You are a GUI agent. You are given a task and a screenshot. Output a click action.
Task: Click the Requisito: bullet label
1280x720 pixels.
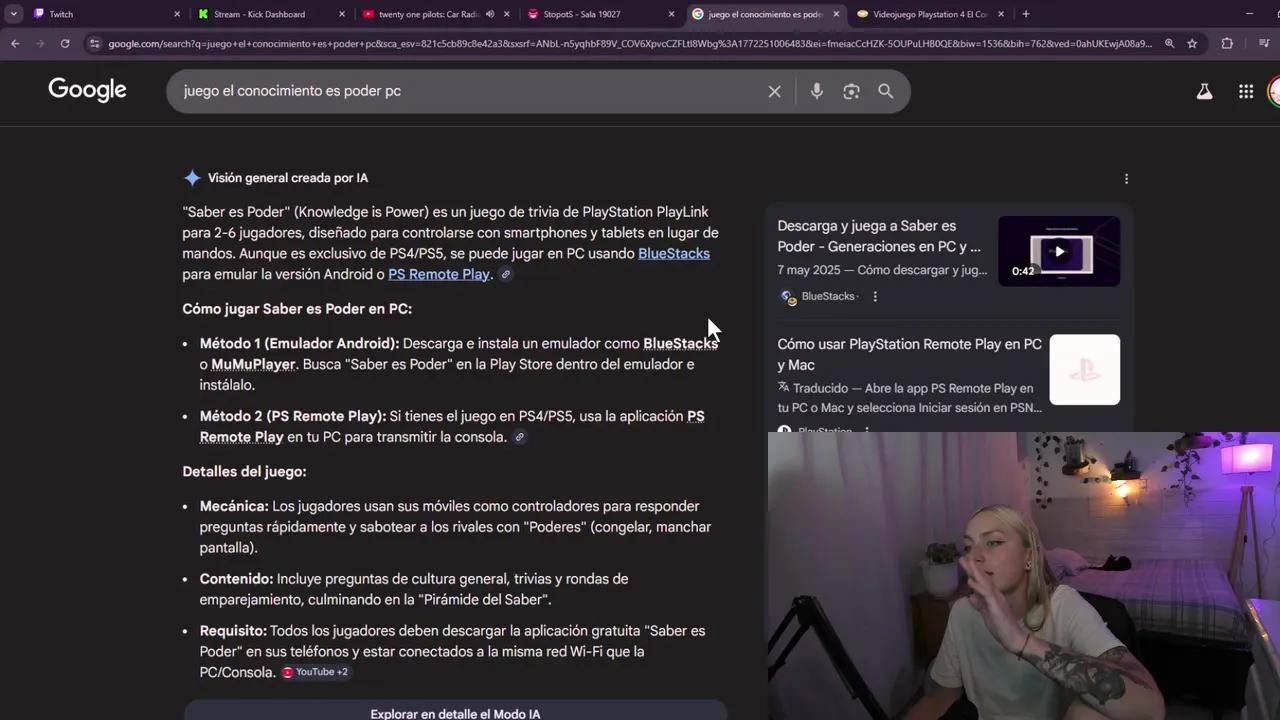(x=233, y=631)
